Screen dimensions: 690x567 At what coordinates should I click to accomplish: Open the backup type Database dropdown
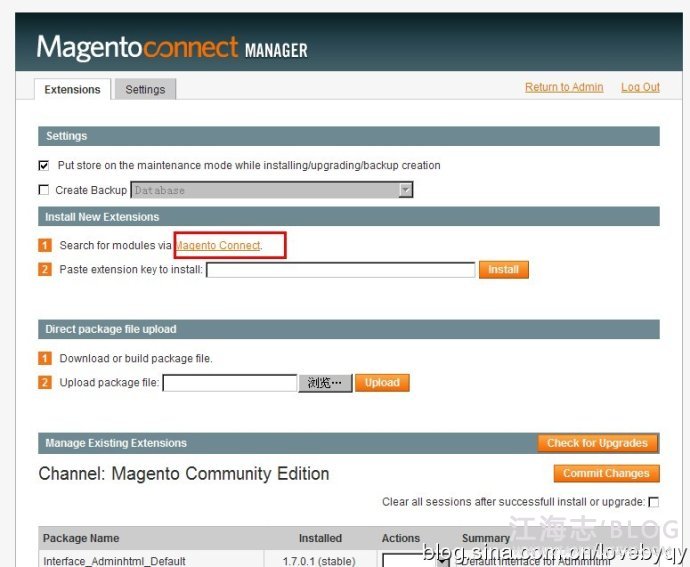click(x=272, y=190)
